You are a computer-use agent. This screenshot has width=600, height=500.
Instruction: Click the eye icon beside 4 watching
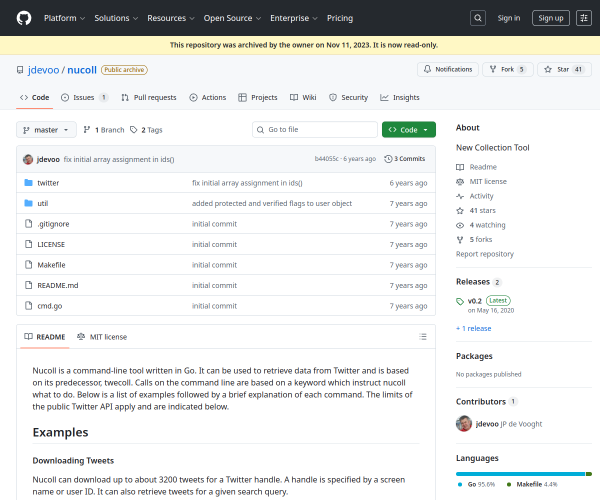(x=460, y=225)
